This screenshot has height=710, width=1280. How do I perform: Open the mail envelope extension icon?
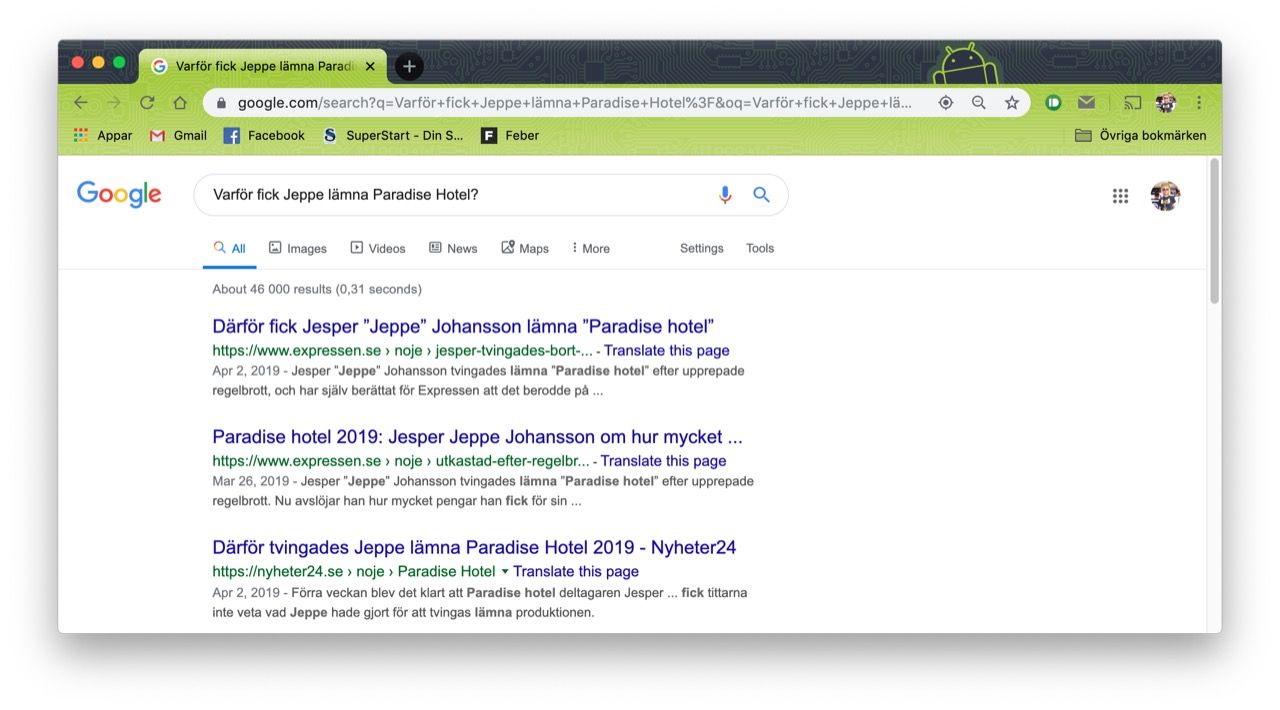[x=1086, y=102]
